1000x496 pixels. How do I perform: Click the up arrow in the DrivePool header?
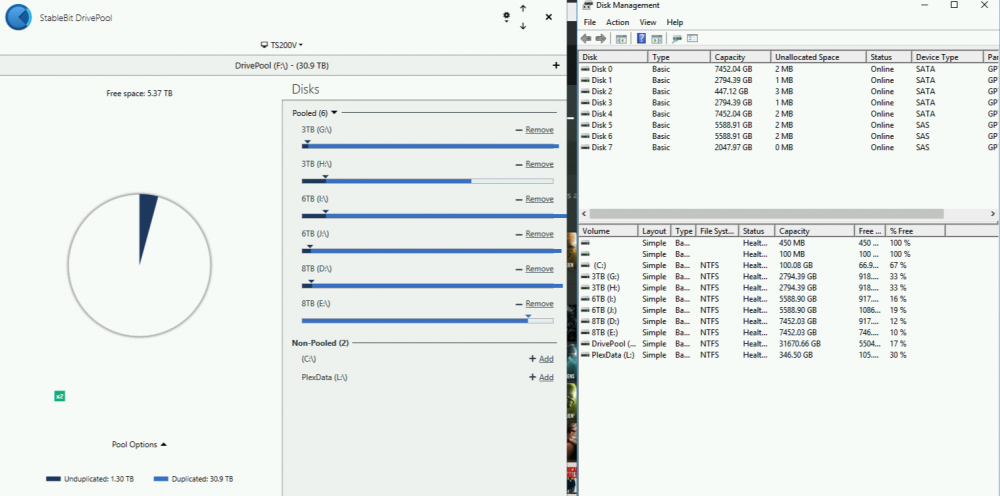[x=523, y=8]
